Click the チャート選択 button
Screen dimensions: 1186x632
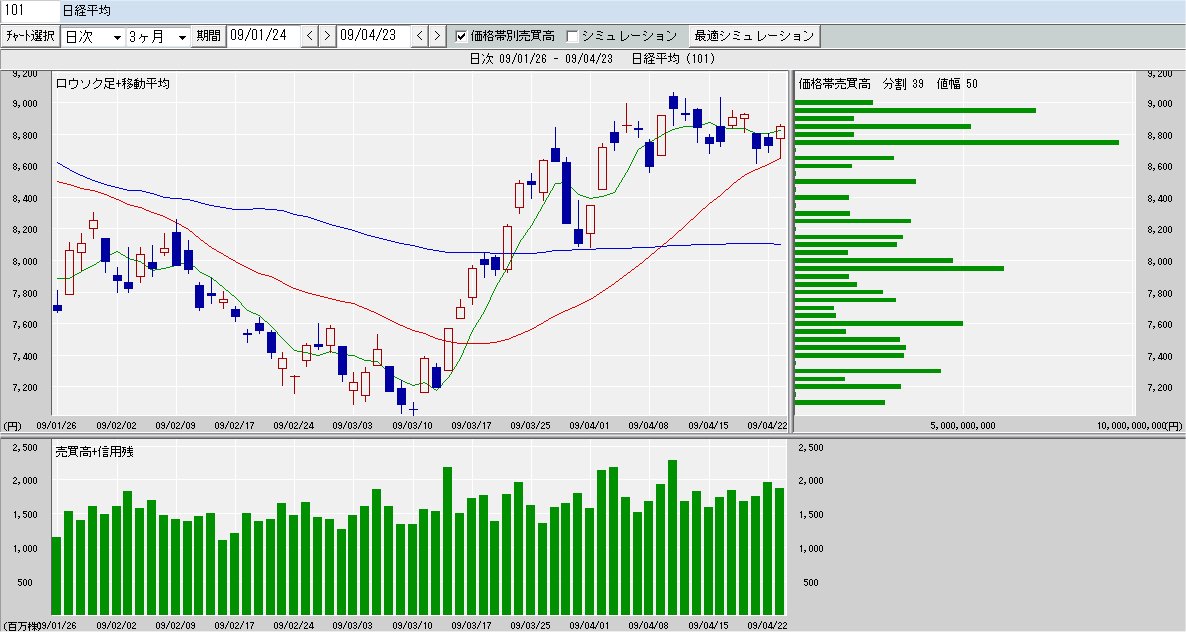30,36
